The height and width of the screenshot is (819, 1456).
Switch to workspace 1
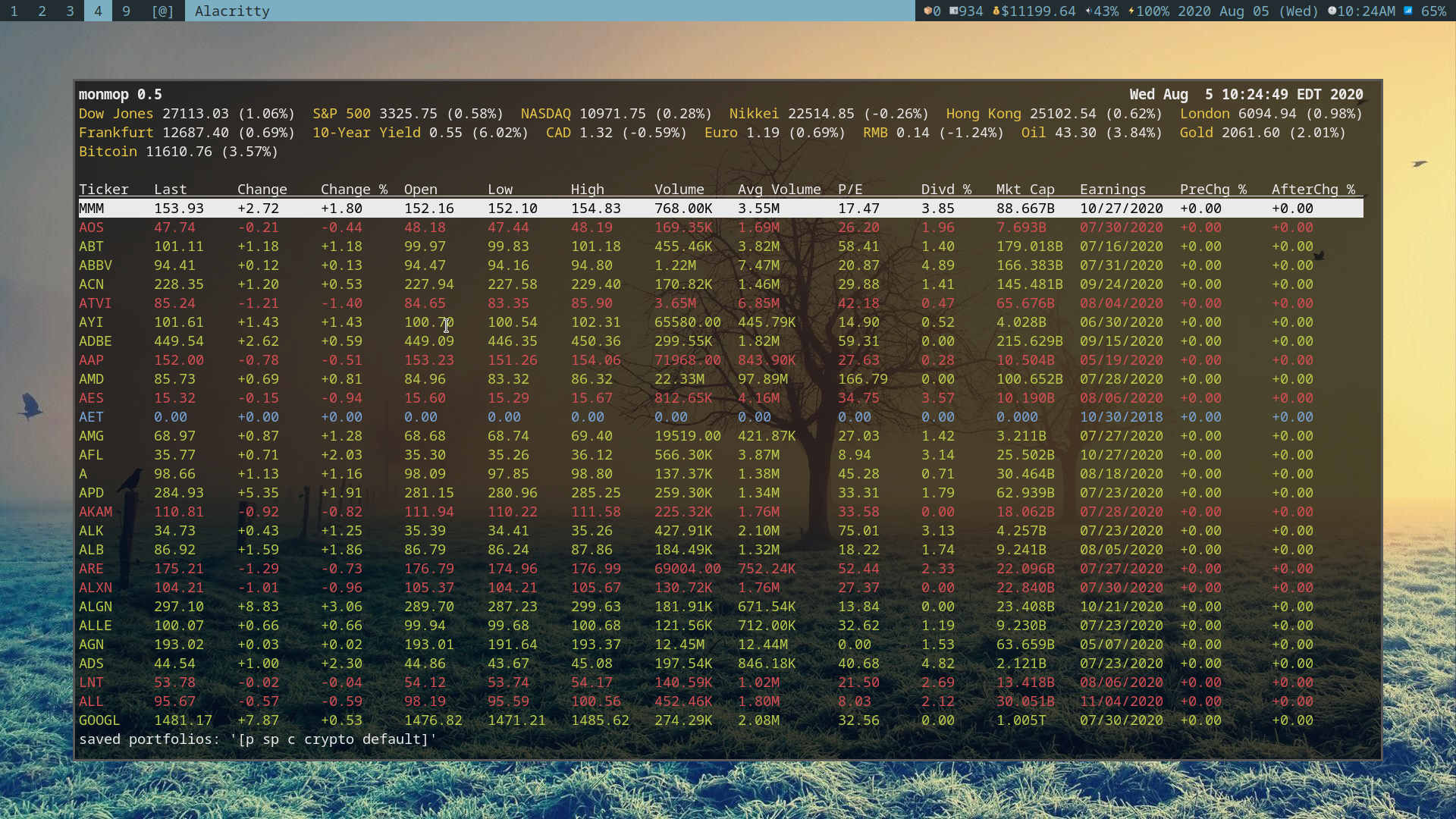(x=14, y=11)
